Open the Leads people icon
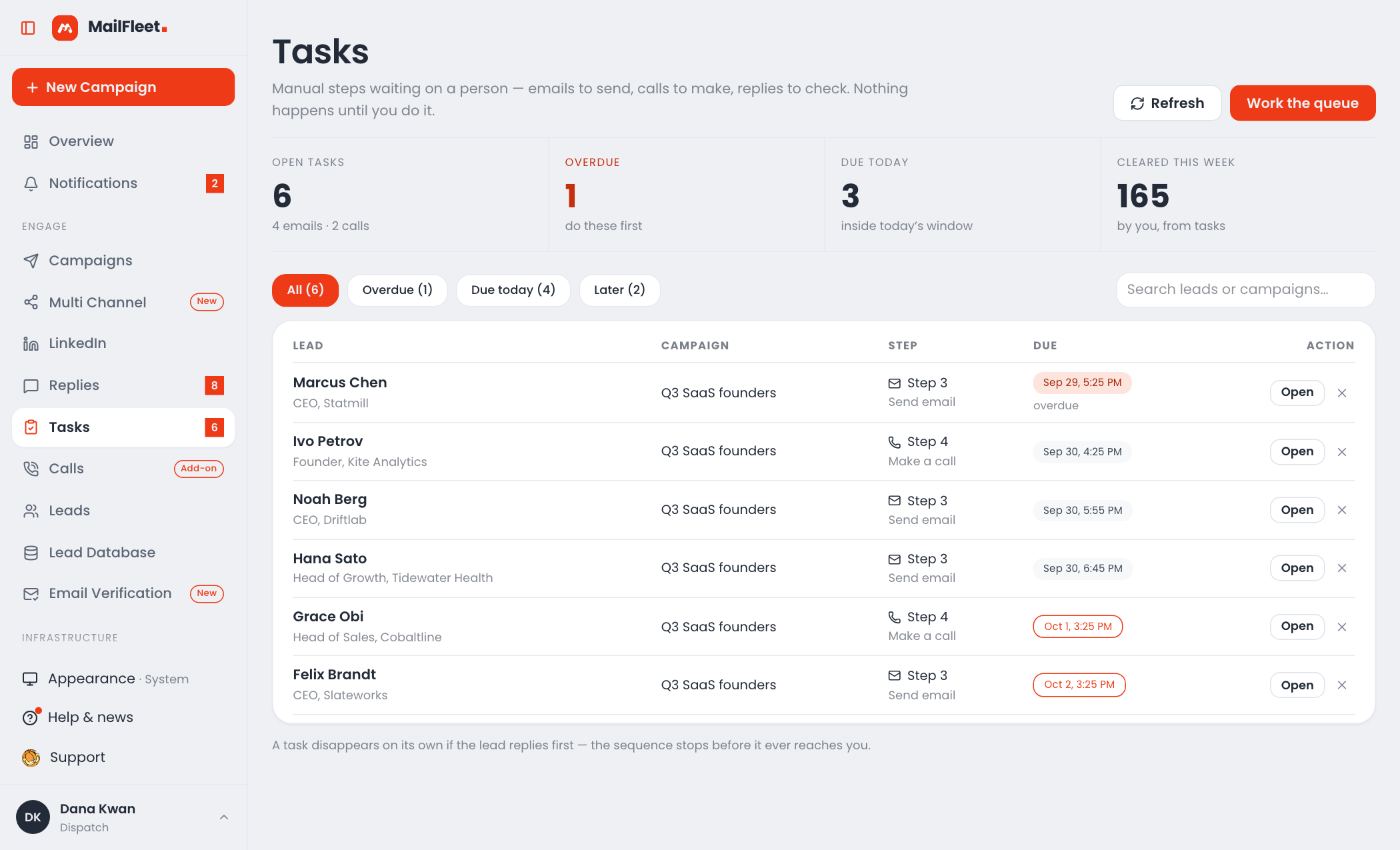Viewport: 1400px width, 850px height. 31,511
